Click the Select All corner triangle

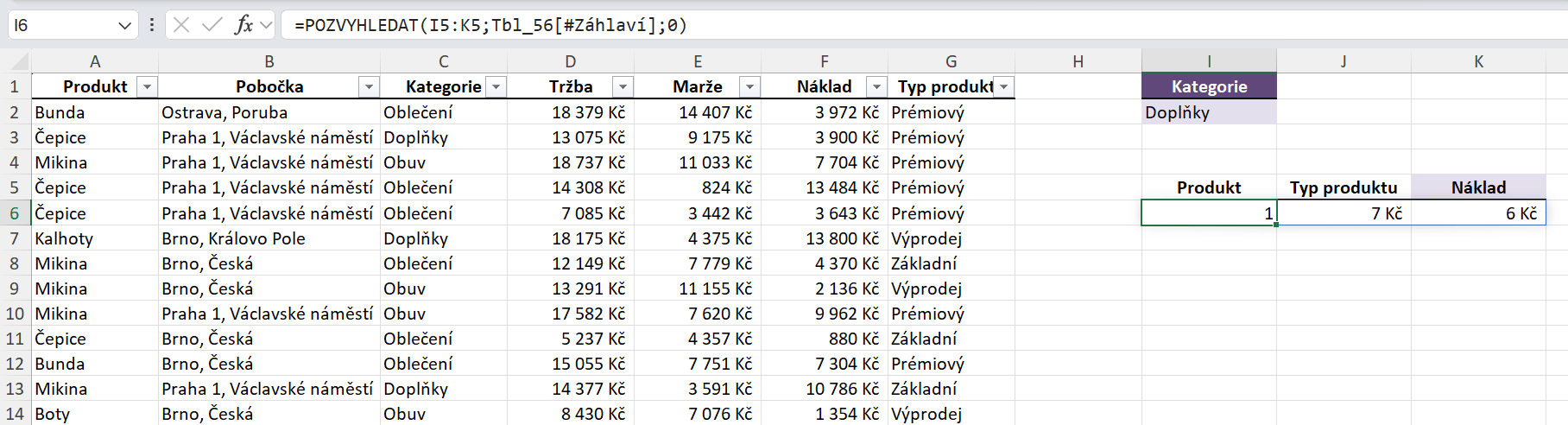(x=19, y=62)
